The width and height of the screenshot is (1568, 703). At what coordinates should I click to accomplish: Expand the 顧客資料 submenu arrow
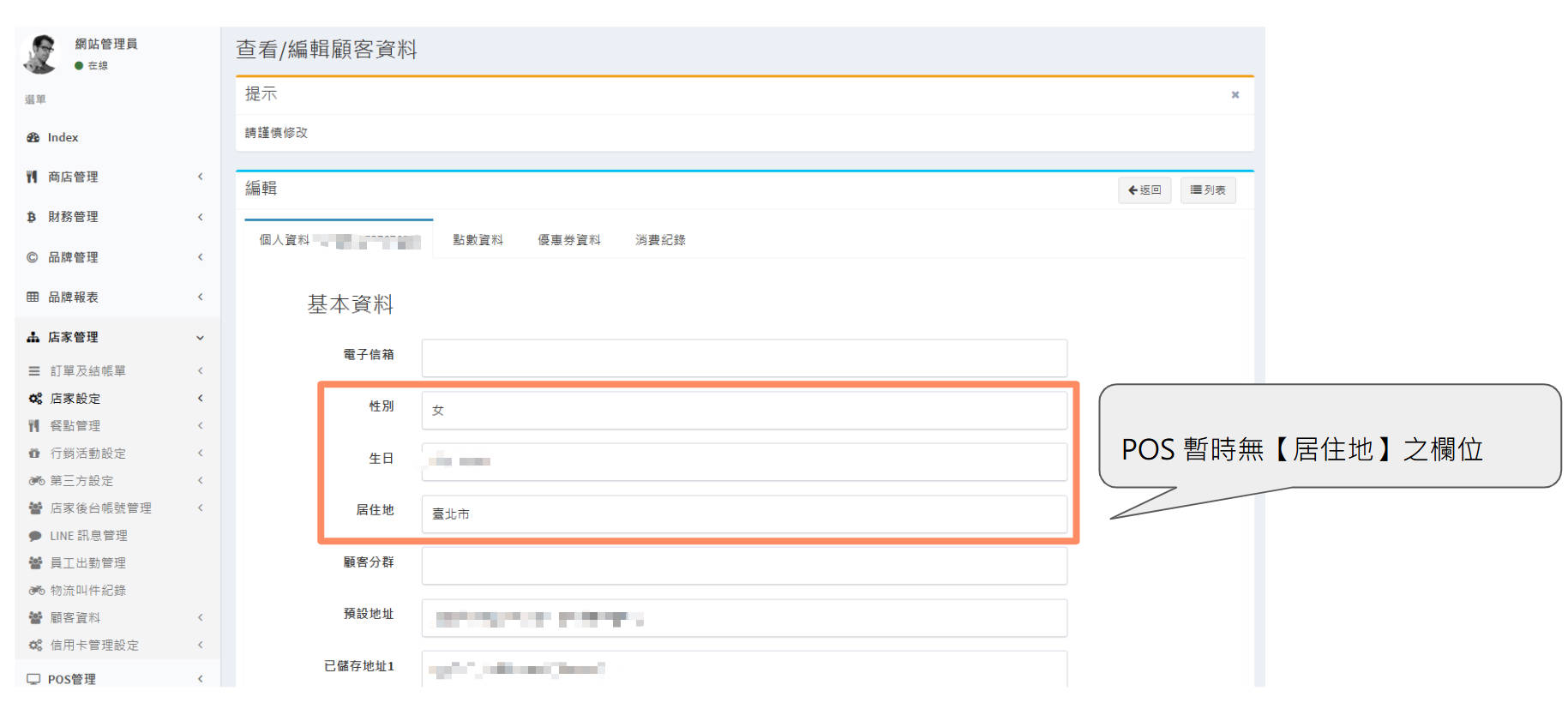click(201, 617)
